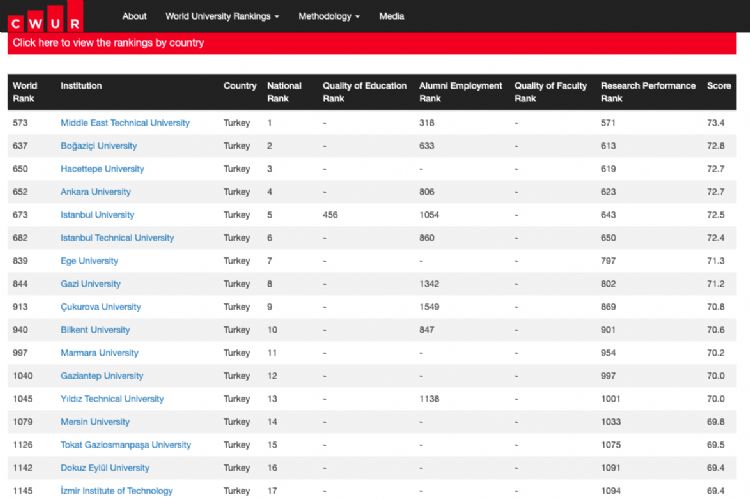Open Dokuz Eylül University link
Screen dimensions: 750x499
(105, 467)
